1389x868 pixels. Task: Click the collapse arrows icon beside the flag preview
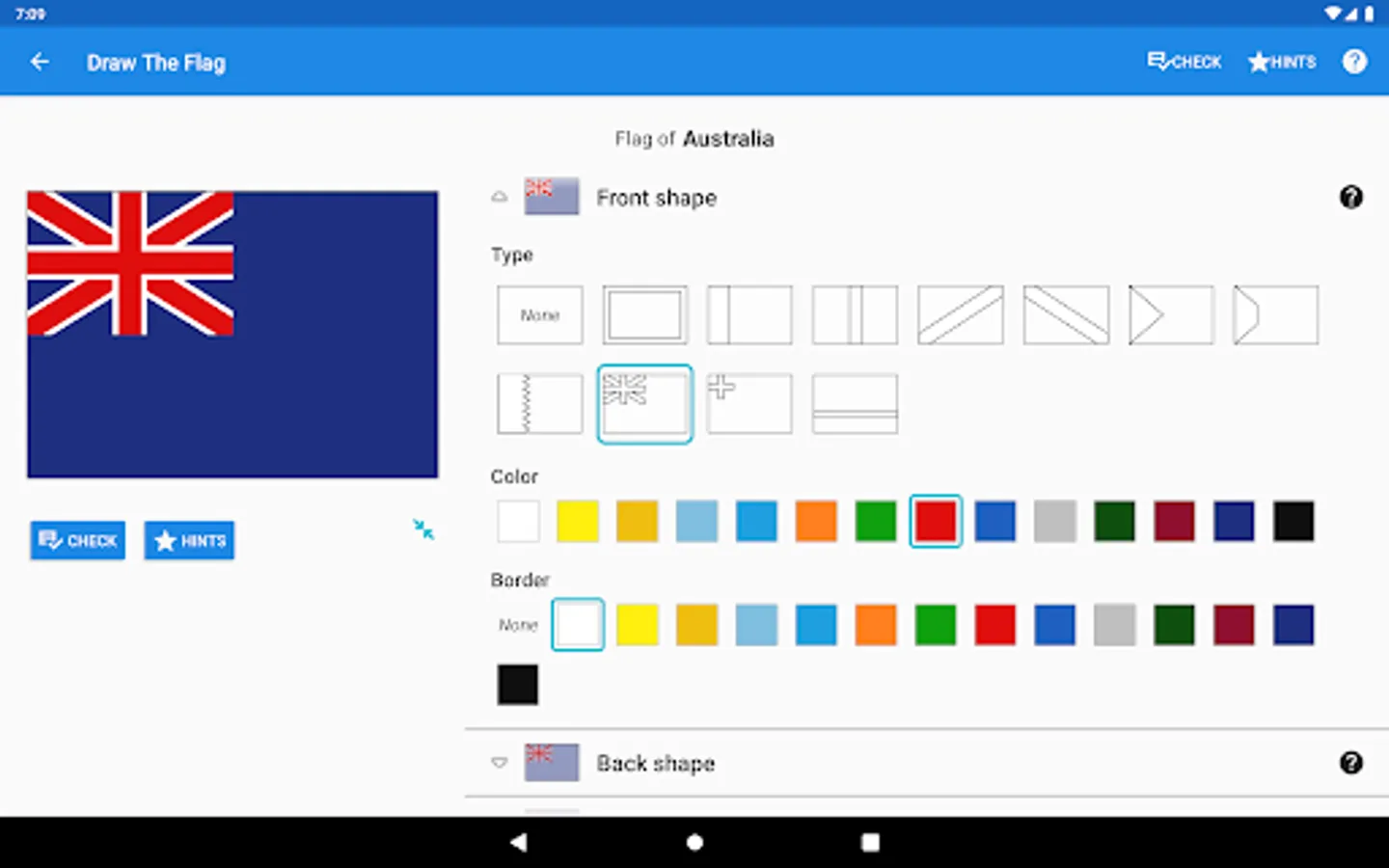(x=423, y=529)
